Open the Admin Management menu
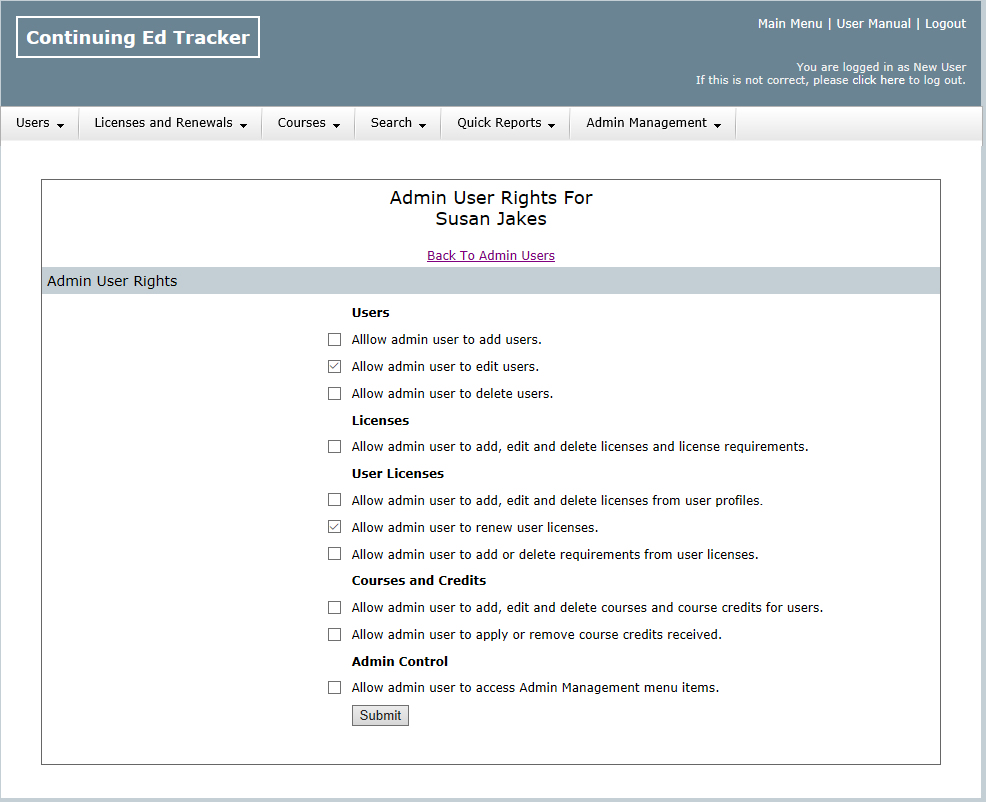The height and width of the screenshot is (802, 986). pyautogui.click(x=653, y=123)
